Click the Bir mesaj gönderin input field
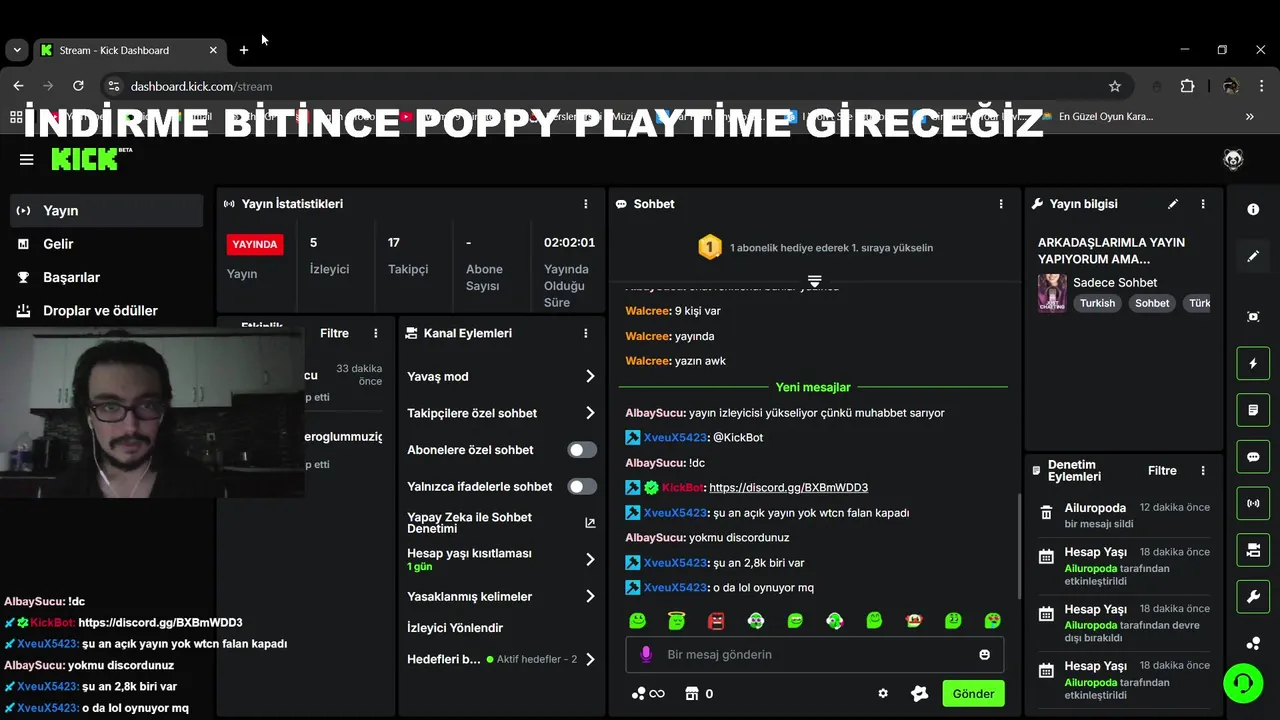 (815, 655)
